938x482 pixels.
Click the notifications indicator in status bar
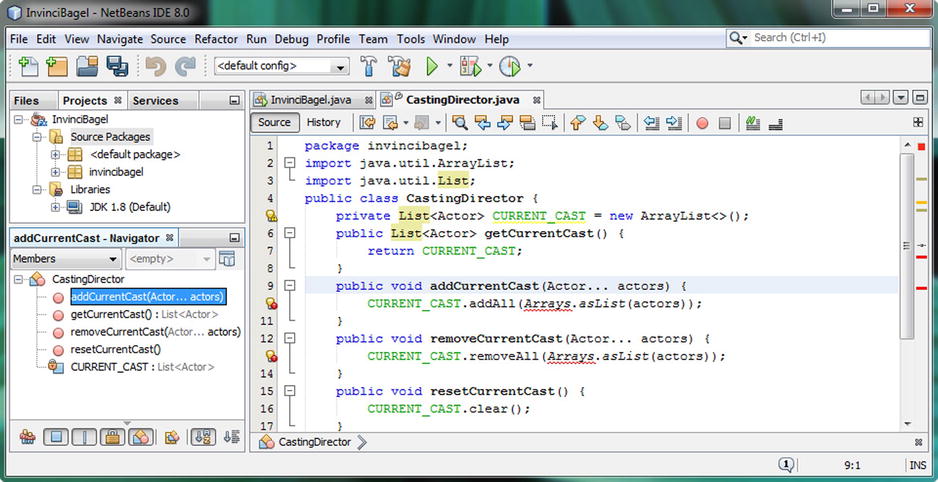pos(786,465)
